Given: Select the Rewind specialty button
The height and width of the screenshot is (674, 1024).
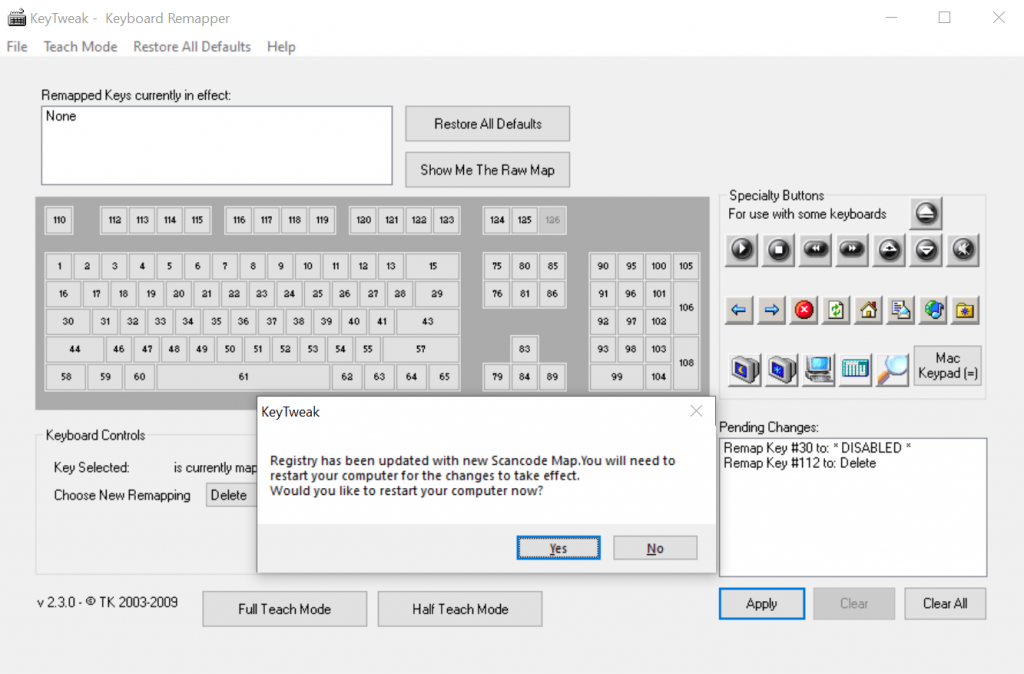Looking at the screenshot, I should 815,250.
